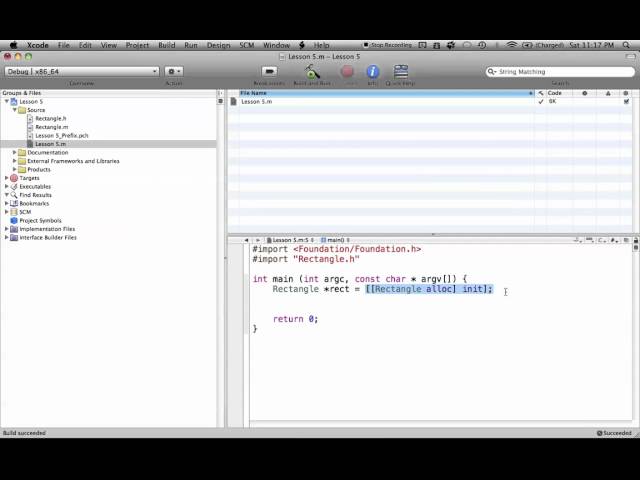Expand the SCM group
Viewport: 640px width, 480px height.
click(7, 212)
